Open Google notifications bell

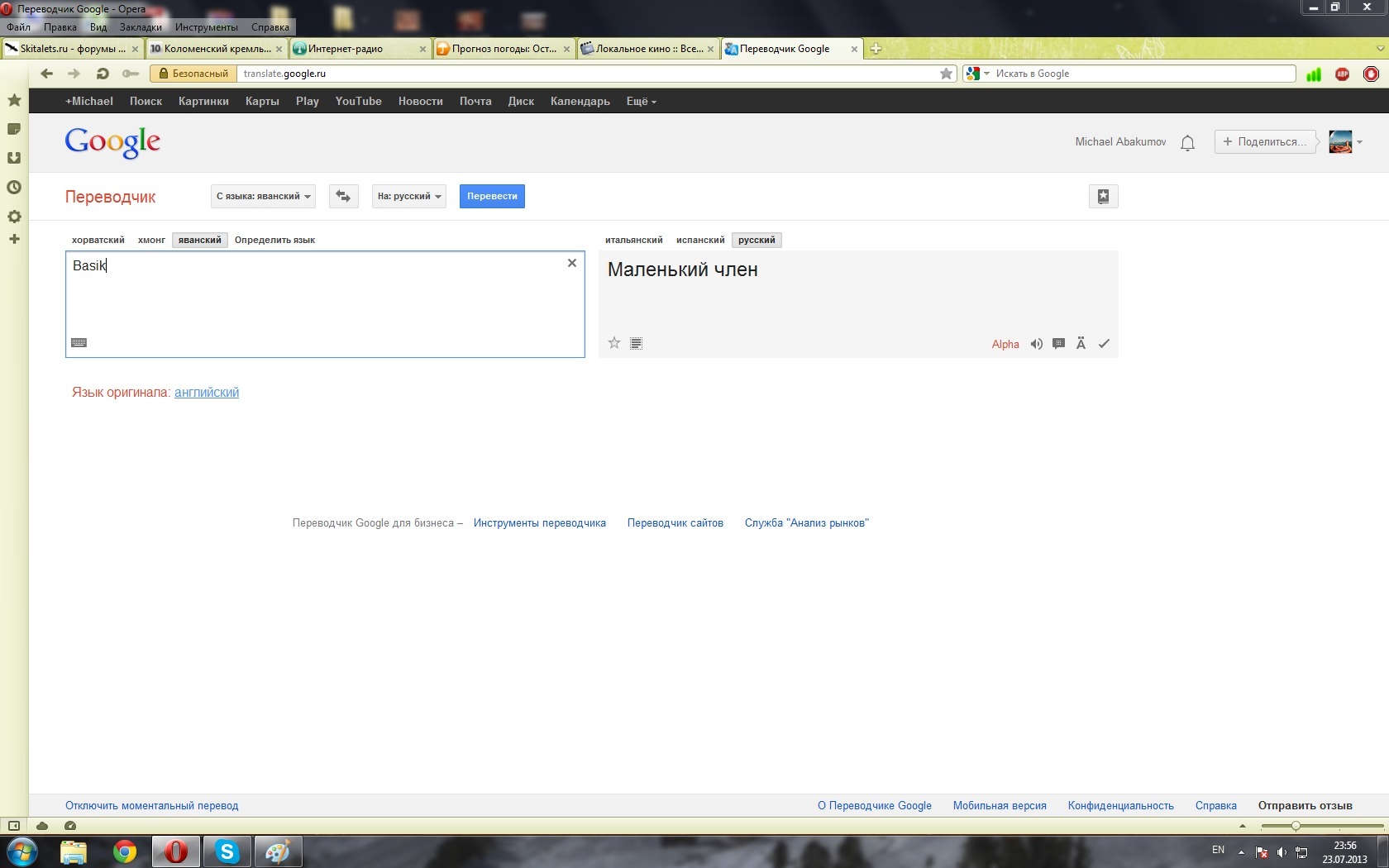[1187, 143]
